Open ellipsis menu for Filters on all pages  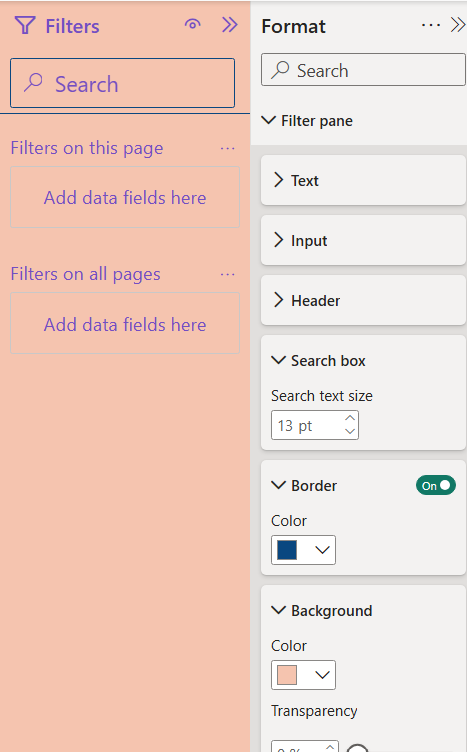coord(227,275)
